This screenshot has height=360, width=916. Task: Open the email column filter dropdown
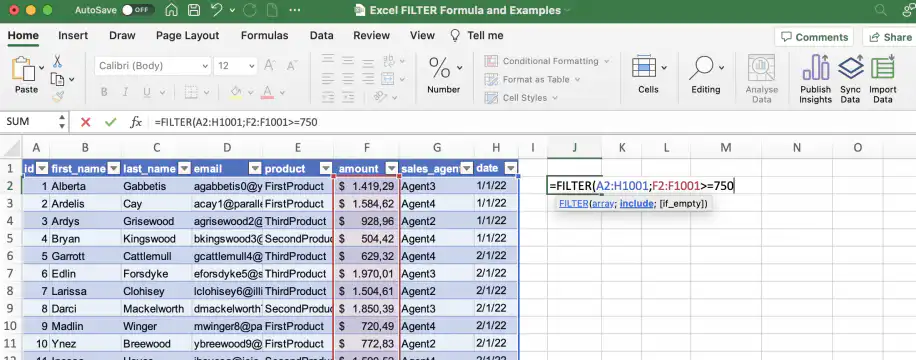(255, 169)
